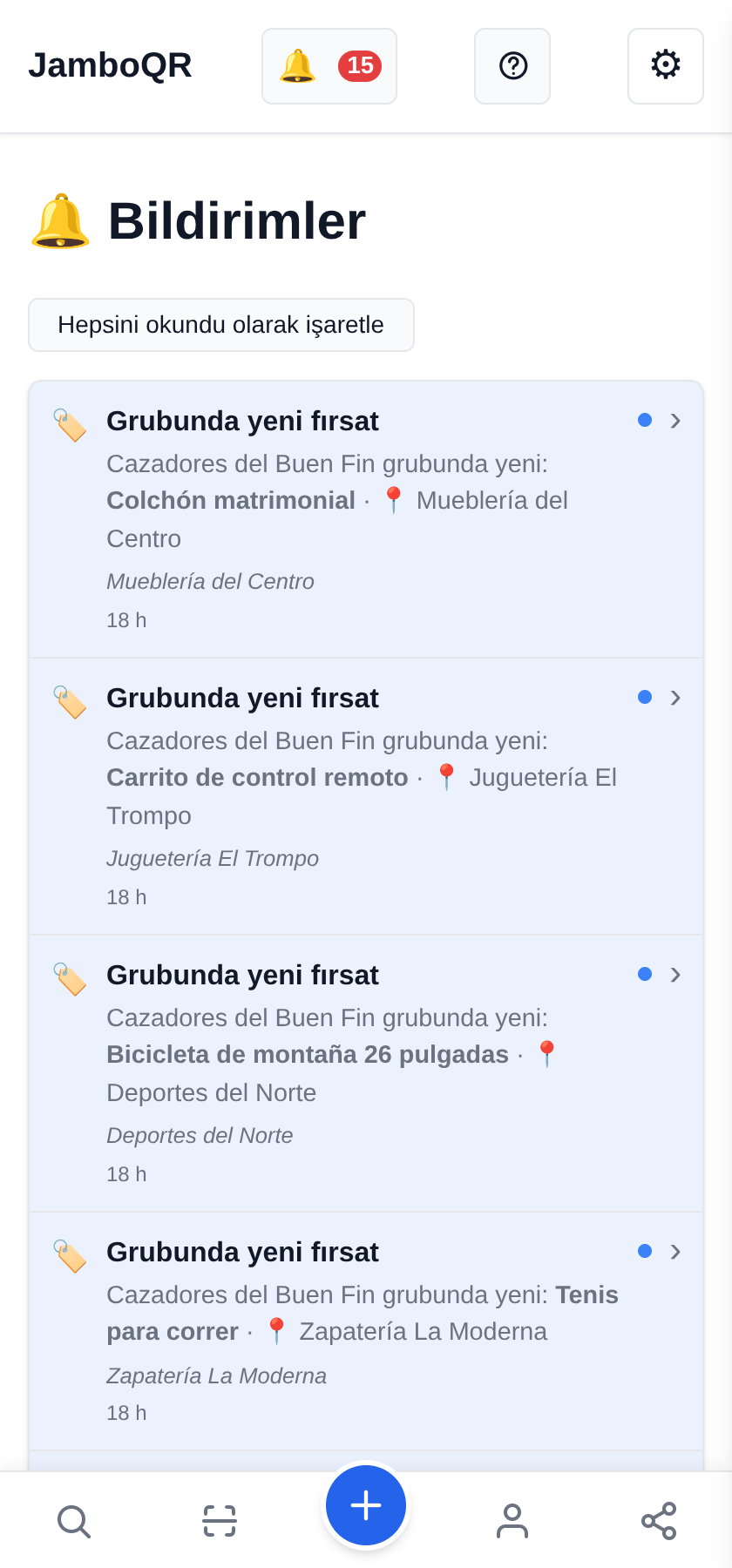
Task: Tap the blue plus add button
Action: coord(366,1505)
